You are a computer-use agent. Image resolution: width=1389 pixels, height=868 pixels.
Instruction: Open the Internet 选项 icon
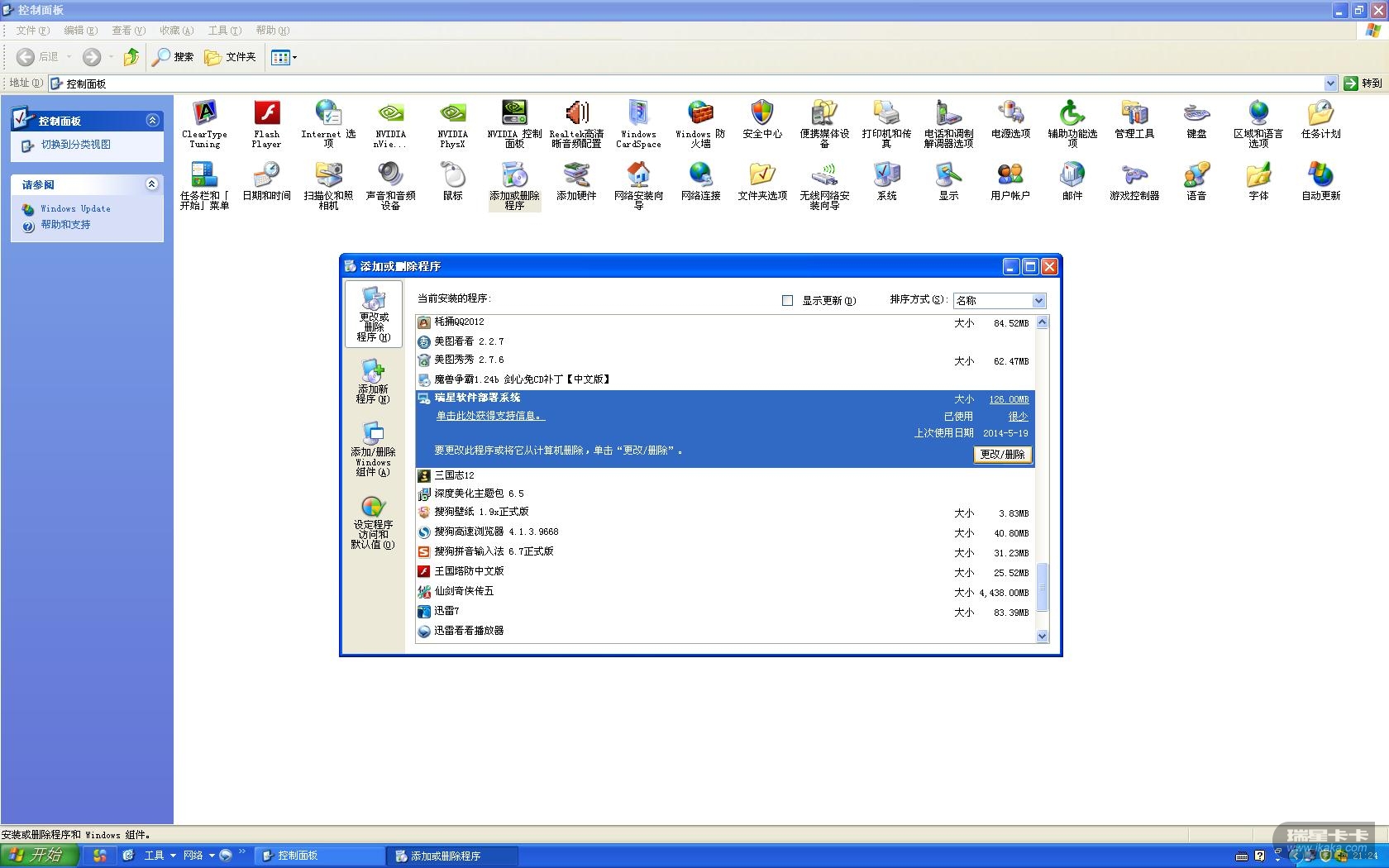[328, 124]
